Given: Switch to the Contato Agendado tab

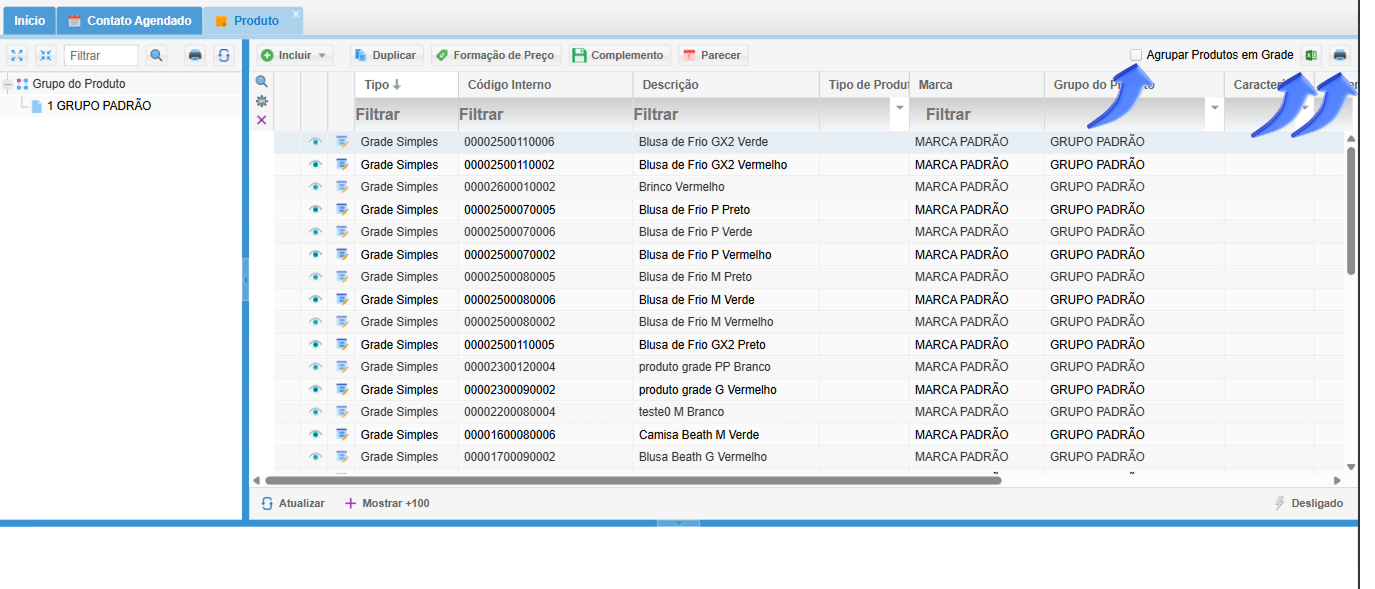Looking at the screenshot, I should (x=129, y=20).
